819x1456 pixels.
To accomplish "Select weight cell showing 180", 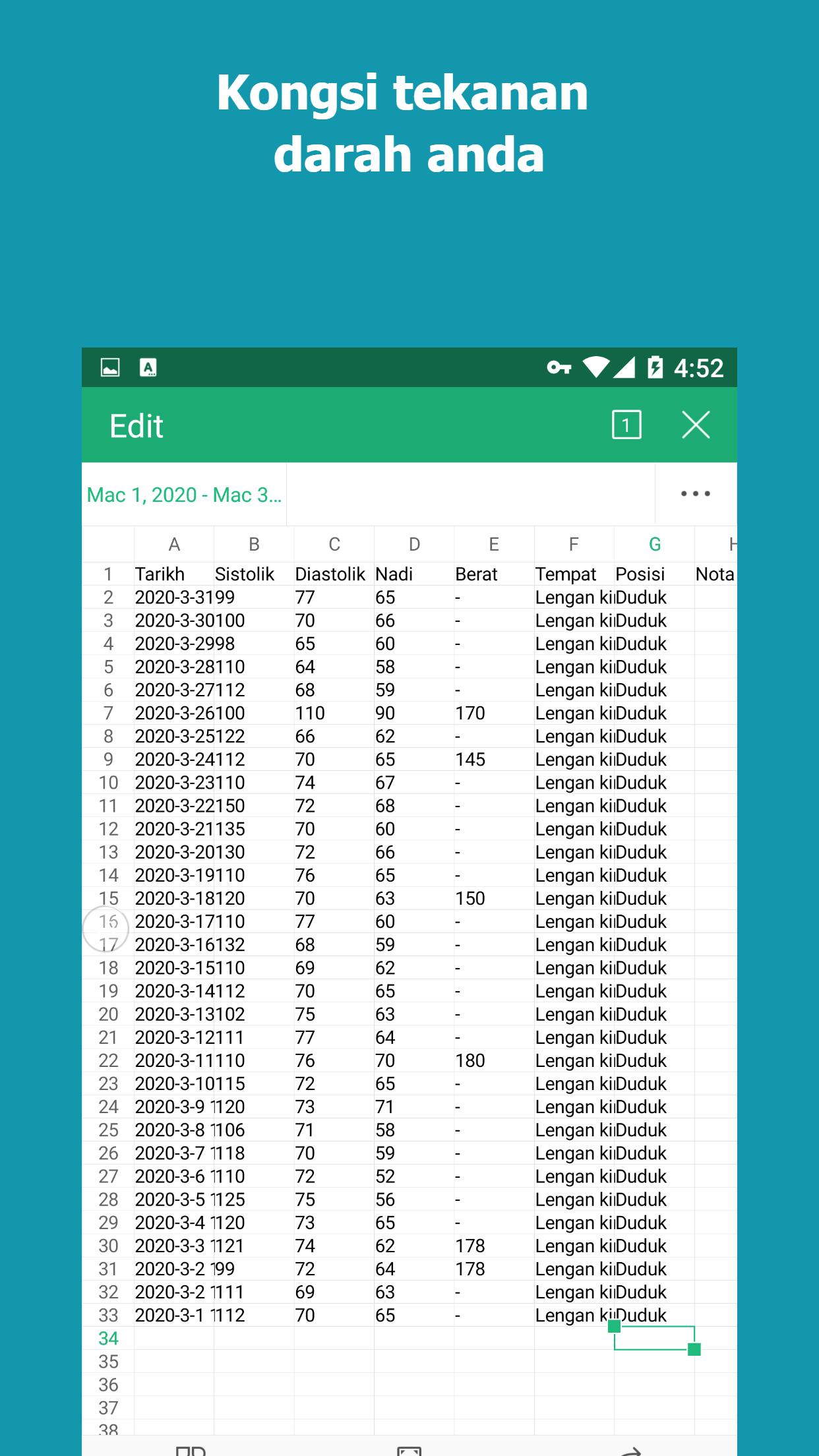I will [x=494, y=1060].
